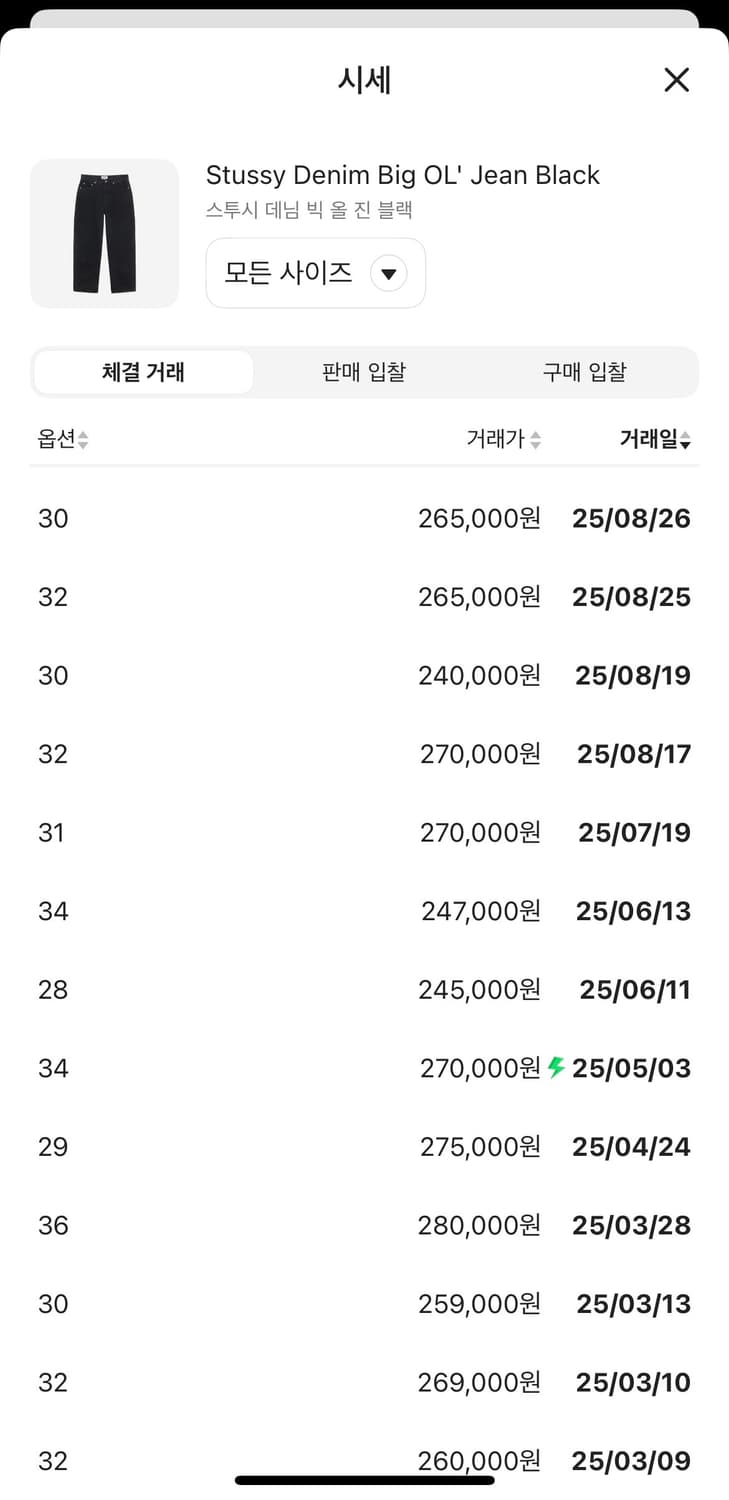Select the 체결 거래 tab

(143, 372)
